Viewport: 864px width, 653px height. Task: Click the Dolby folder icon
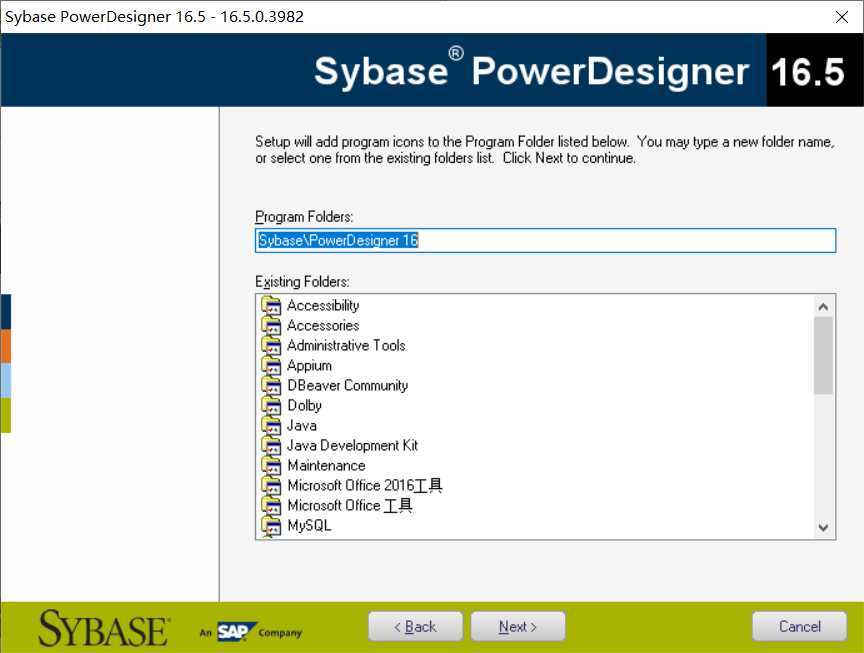pyautogui.click(x=271, y=406)
